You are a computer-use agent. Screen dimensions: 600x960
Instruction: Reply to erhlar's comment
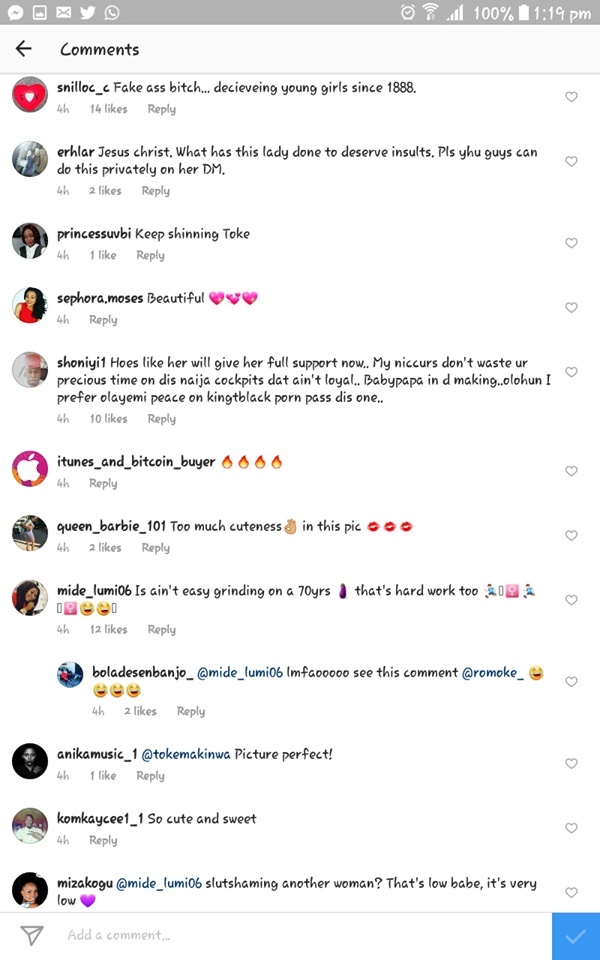(x=155, y=191)
